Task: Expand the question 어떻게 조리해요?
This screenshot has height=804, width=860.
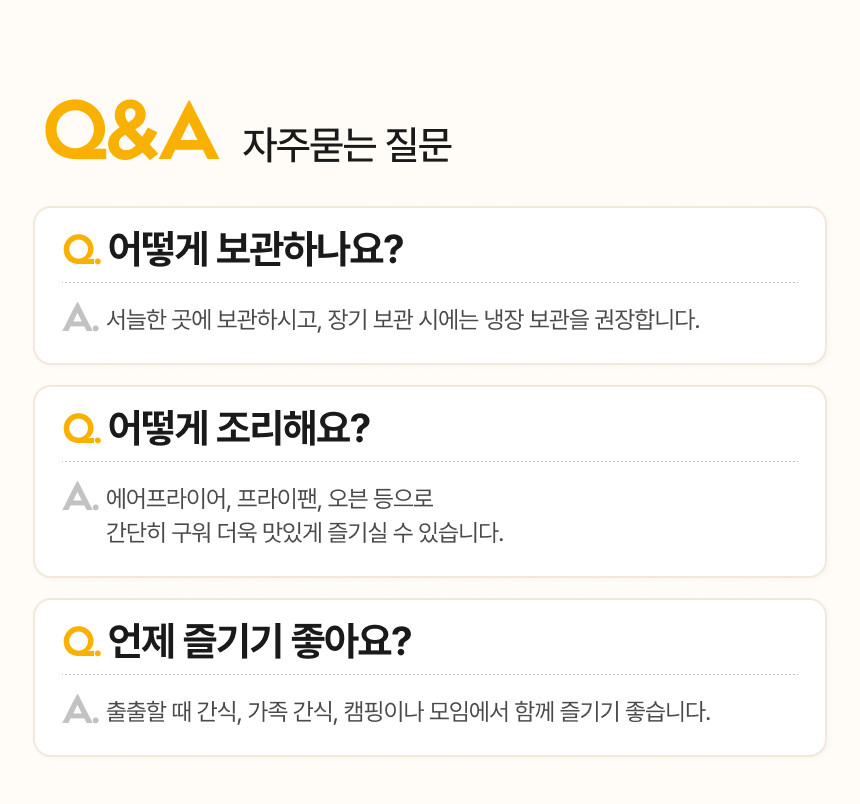Action: point(238,428)
